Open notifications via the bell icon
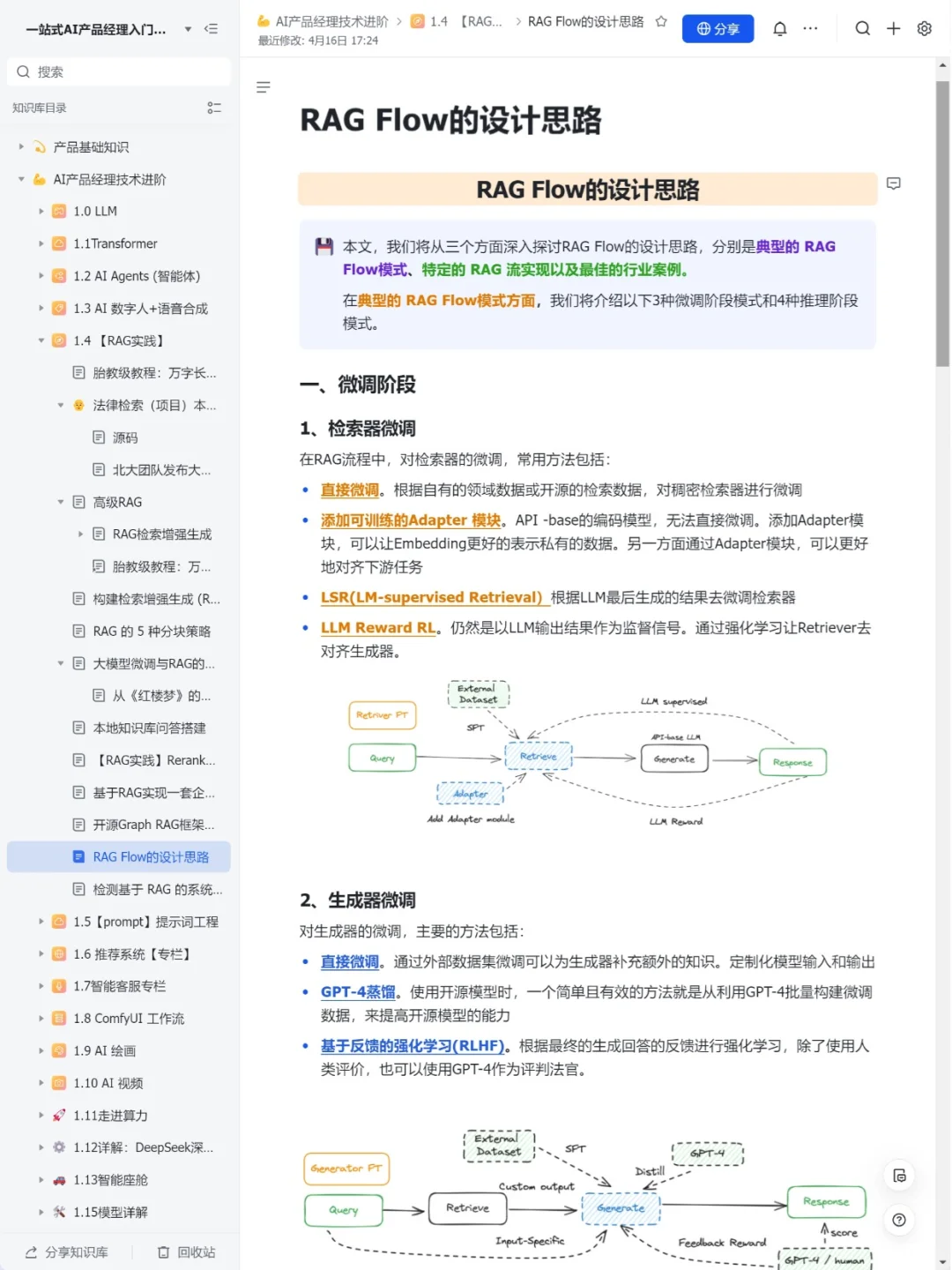This screenshot has width=952, height=1270. 779,28
